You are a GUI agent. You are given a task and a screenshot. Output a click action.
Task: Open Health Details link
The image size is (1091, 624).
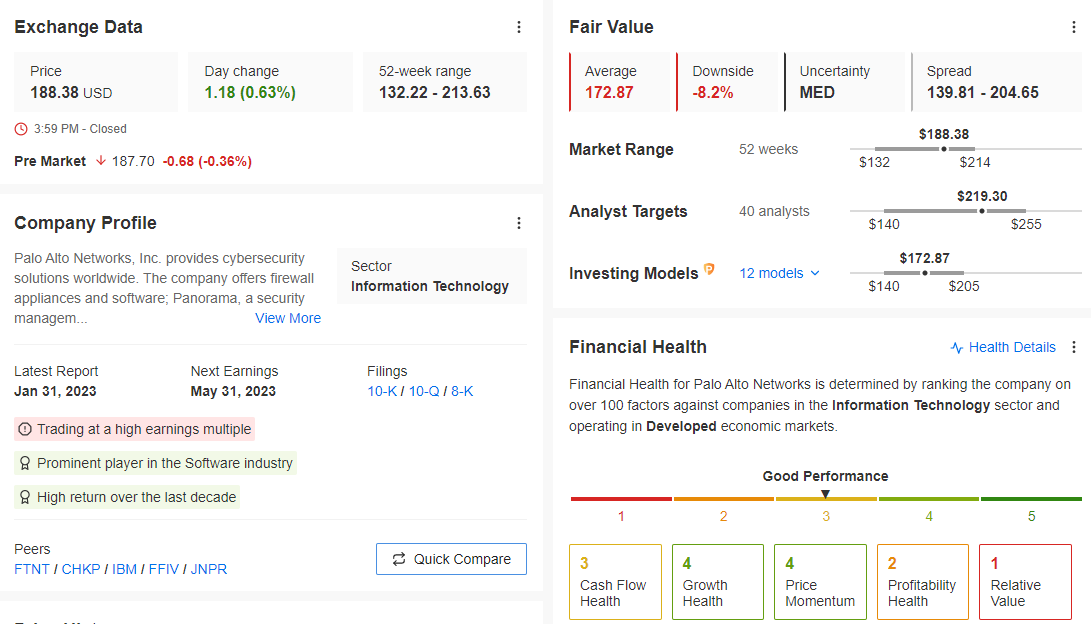click(x=1003, y=347)
